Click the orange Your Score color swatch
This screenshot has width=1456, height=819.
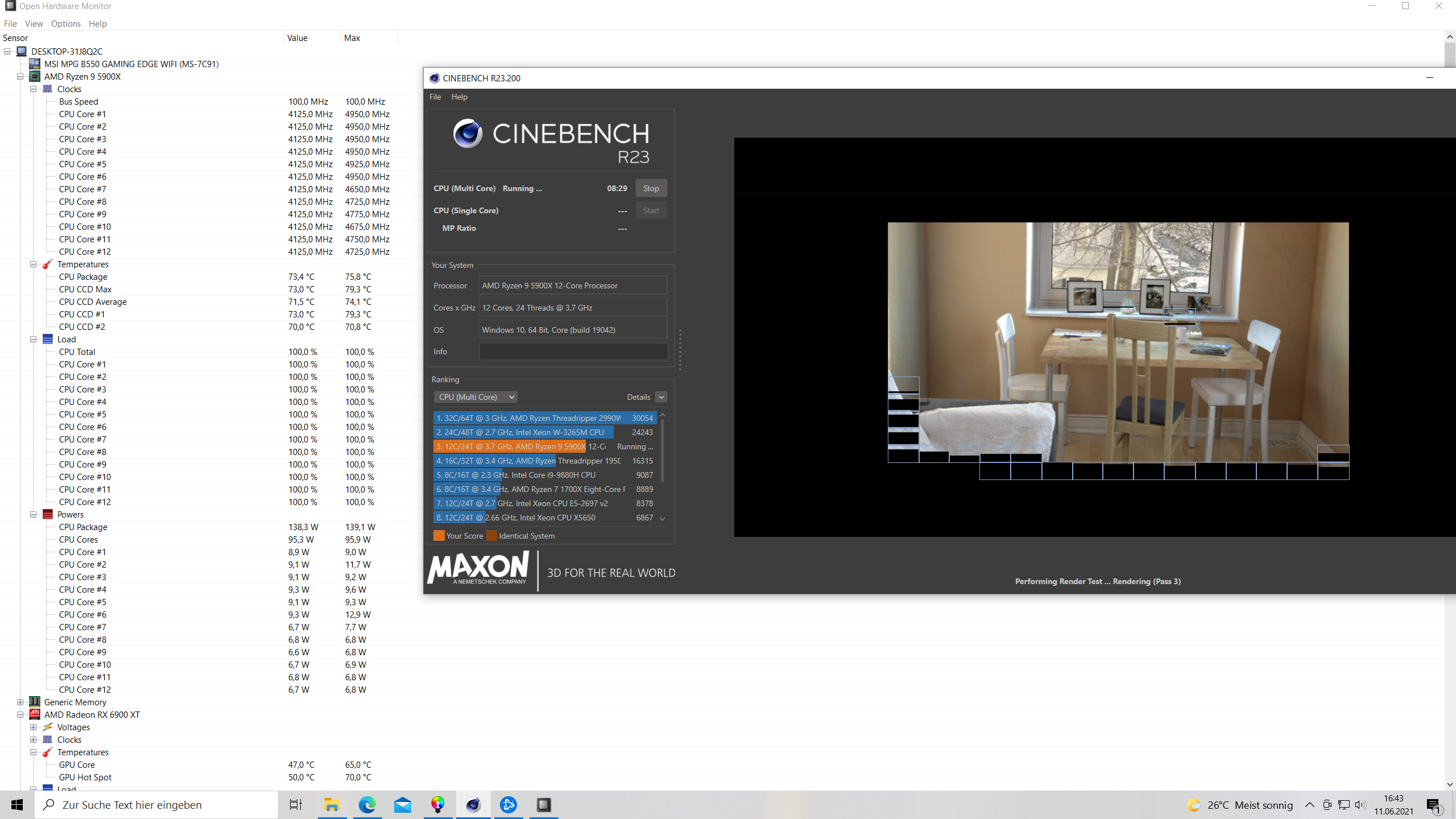coord(439,536)
